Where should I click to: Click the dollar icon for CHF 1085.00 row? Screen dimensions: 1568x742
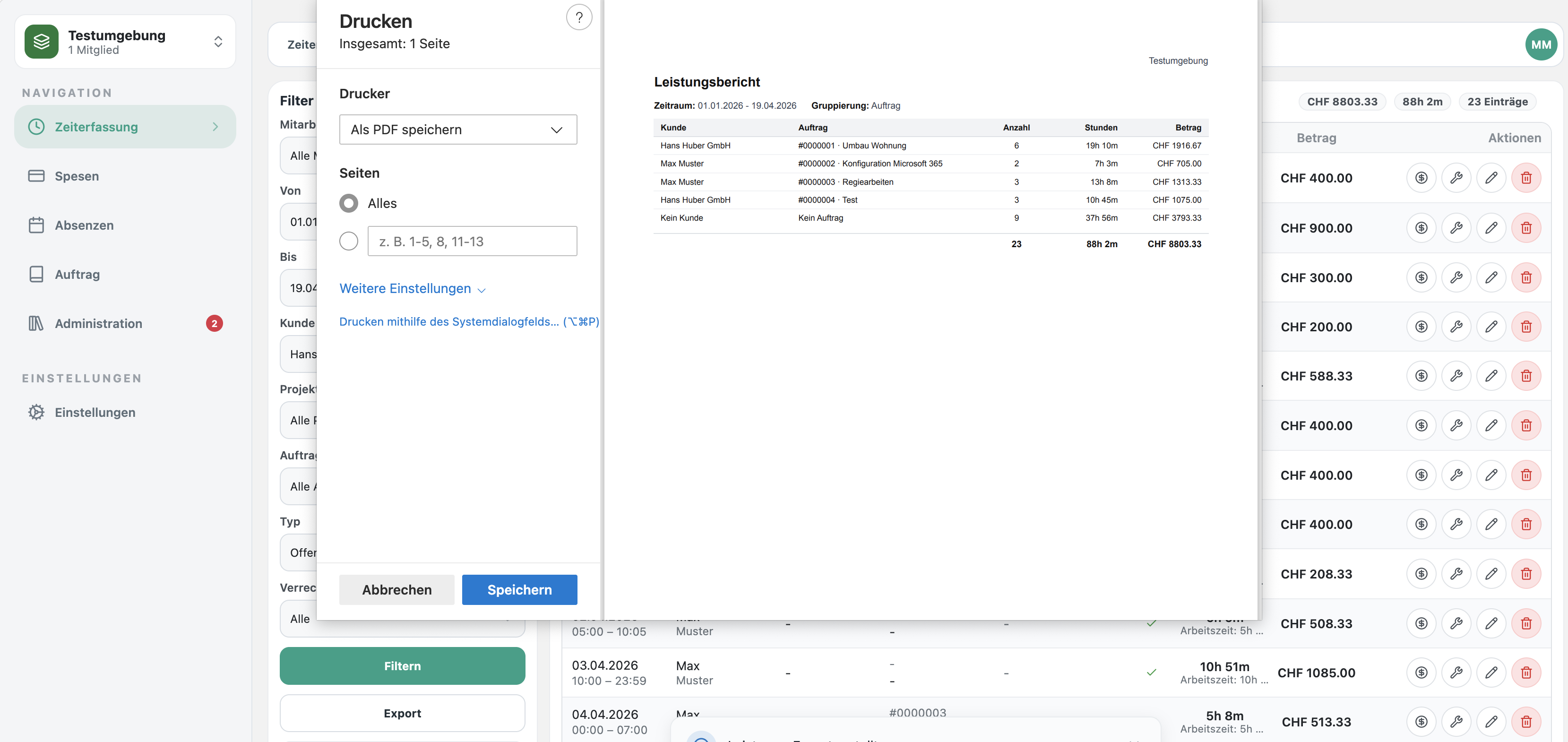(1421, 673)
